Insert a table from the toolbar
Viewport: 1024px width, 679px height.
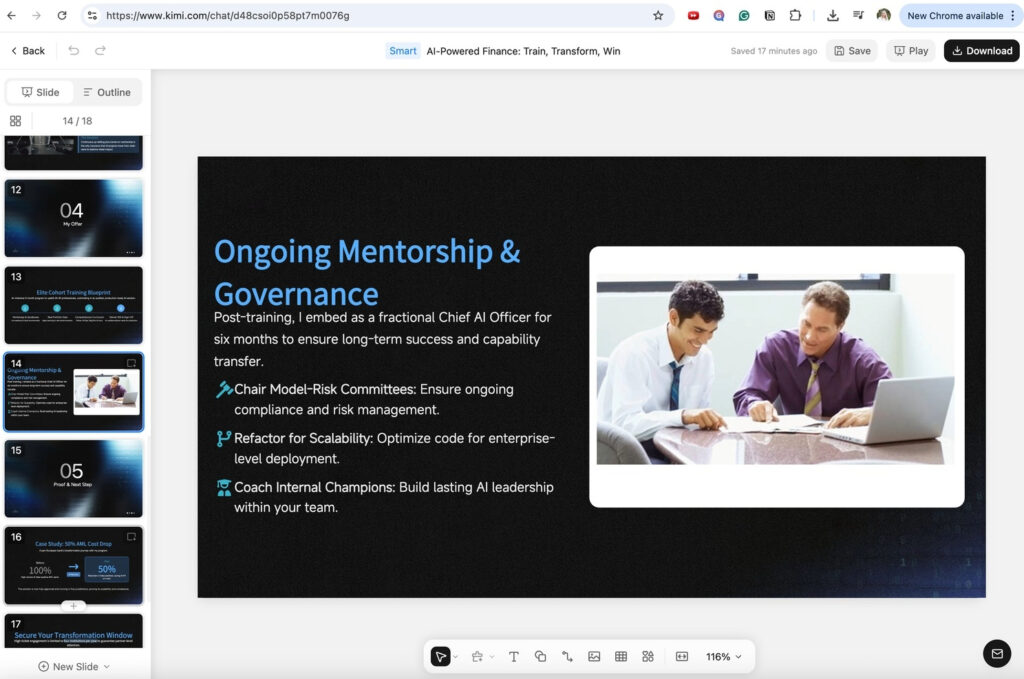pyautogui.click(x=621, y=656)
